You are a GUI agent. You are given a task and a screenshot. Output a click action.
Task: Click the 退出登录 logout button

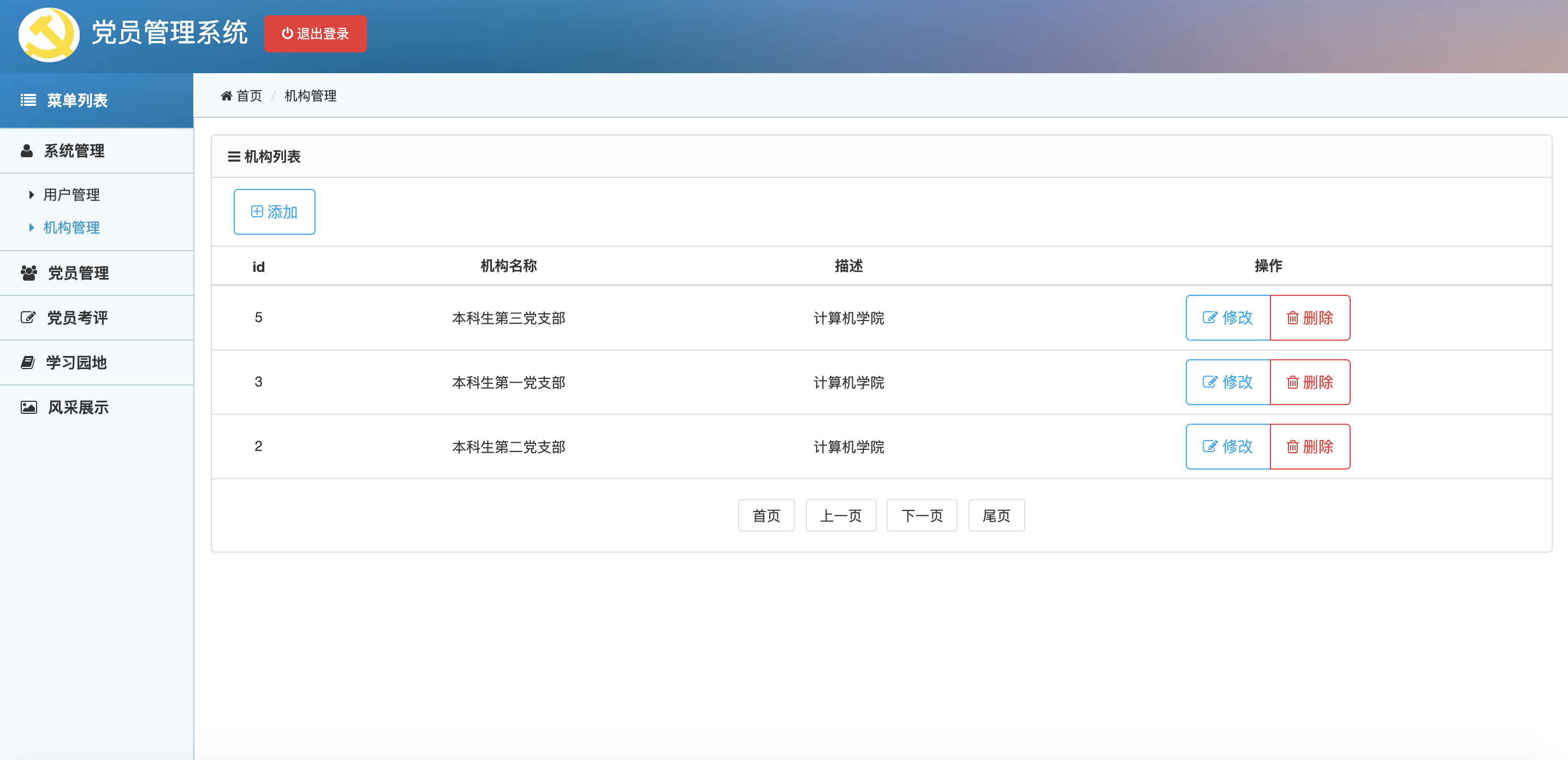(x=316, y=33)
